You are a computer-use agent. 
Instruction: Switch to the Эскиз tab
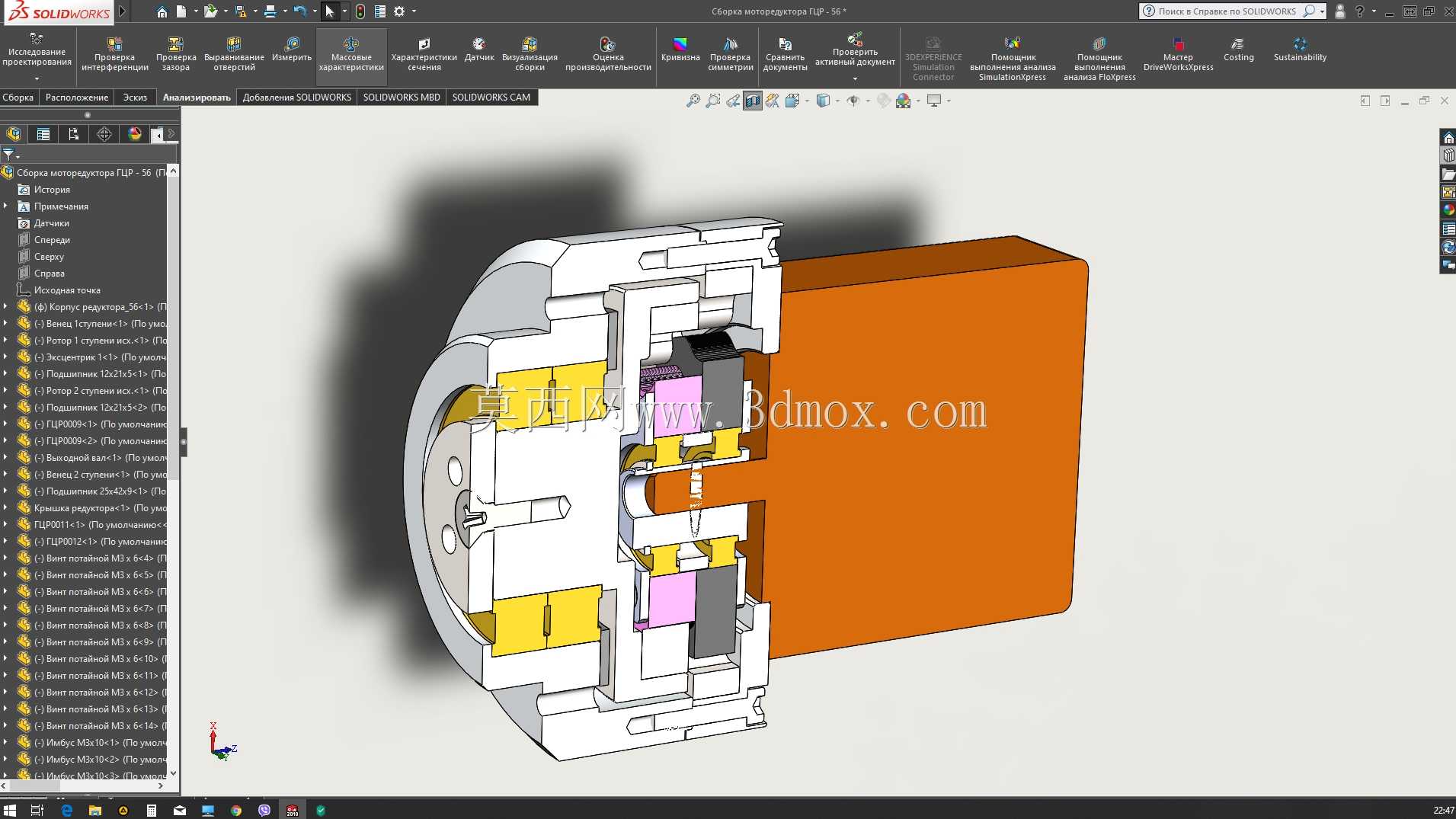pos(135,97)
